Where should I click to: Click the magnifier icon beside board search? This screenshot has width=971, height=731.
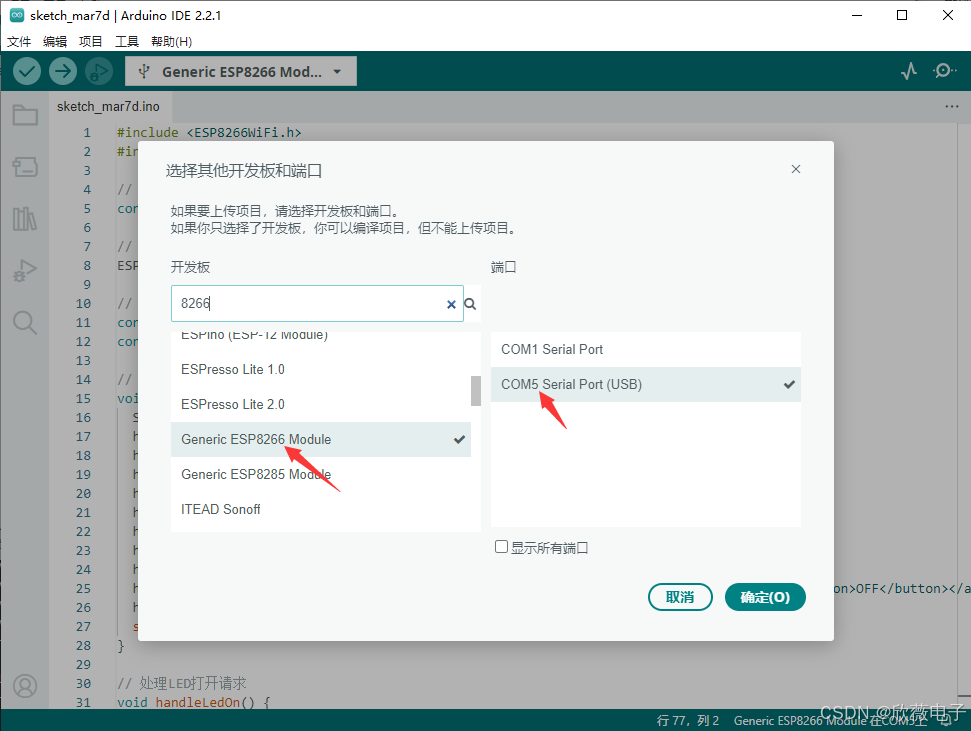[471, 304]
